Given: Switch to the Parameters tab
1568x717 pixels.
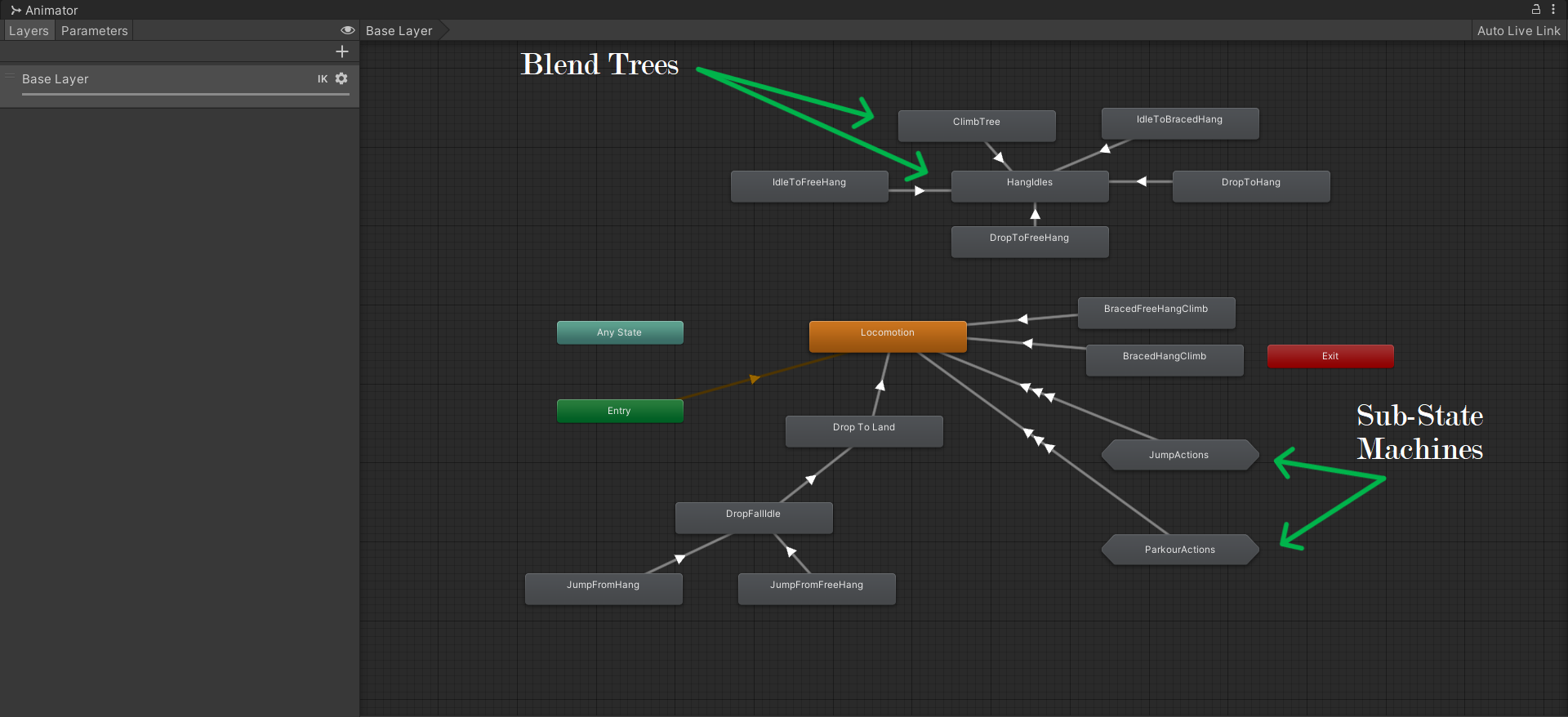Looking at the screenshot, I should [x=94, y=31].
